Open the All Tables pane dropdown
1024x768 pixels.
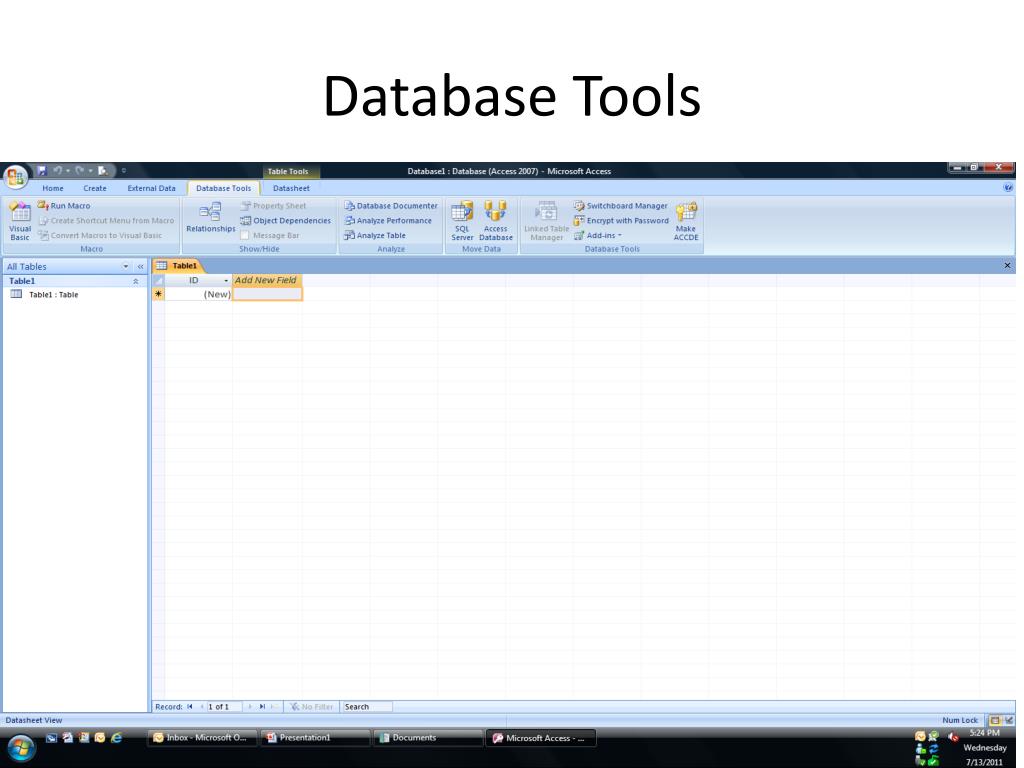tap(125, 266)
